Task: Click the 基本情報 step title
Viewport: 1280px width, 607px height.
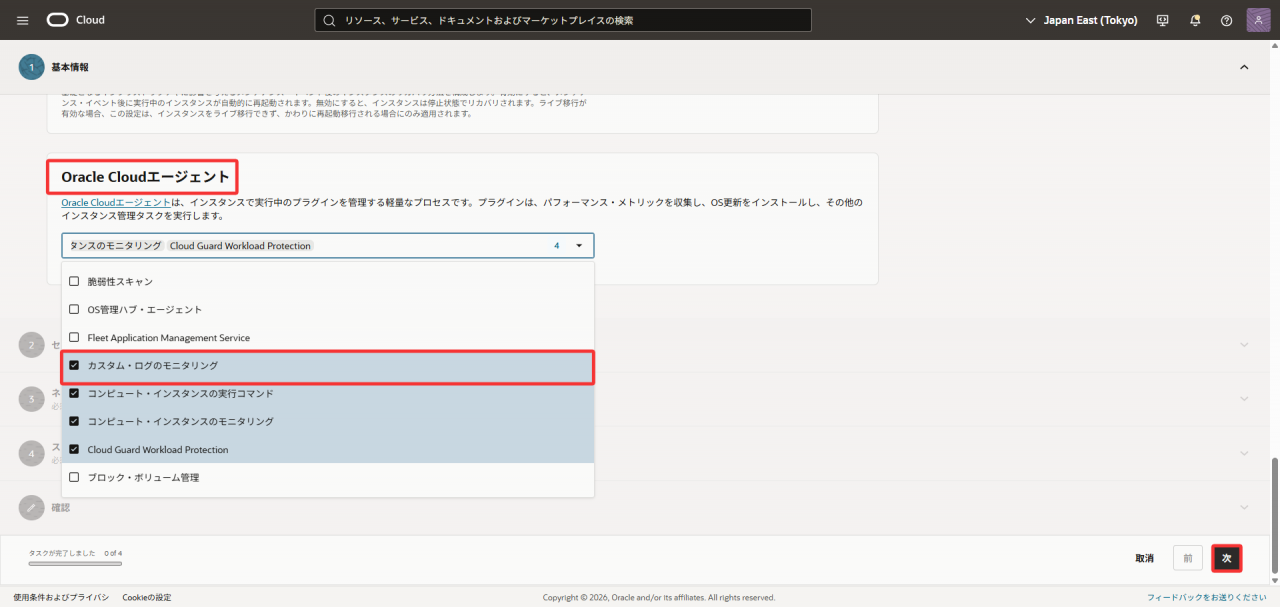Action: click(x=70, y=67)
